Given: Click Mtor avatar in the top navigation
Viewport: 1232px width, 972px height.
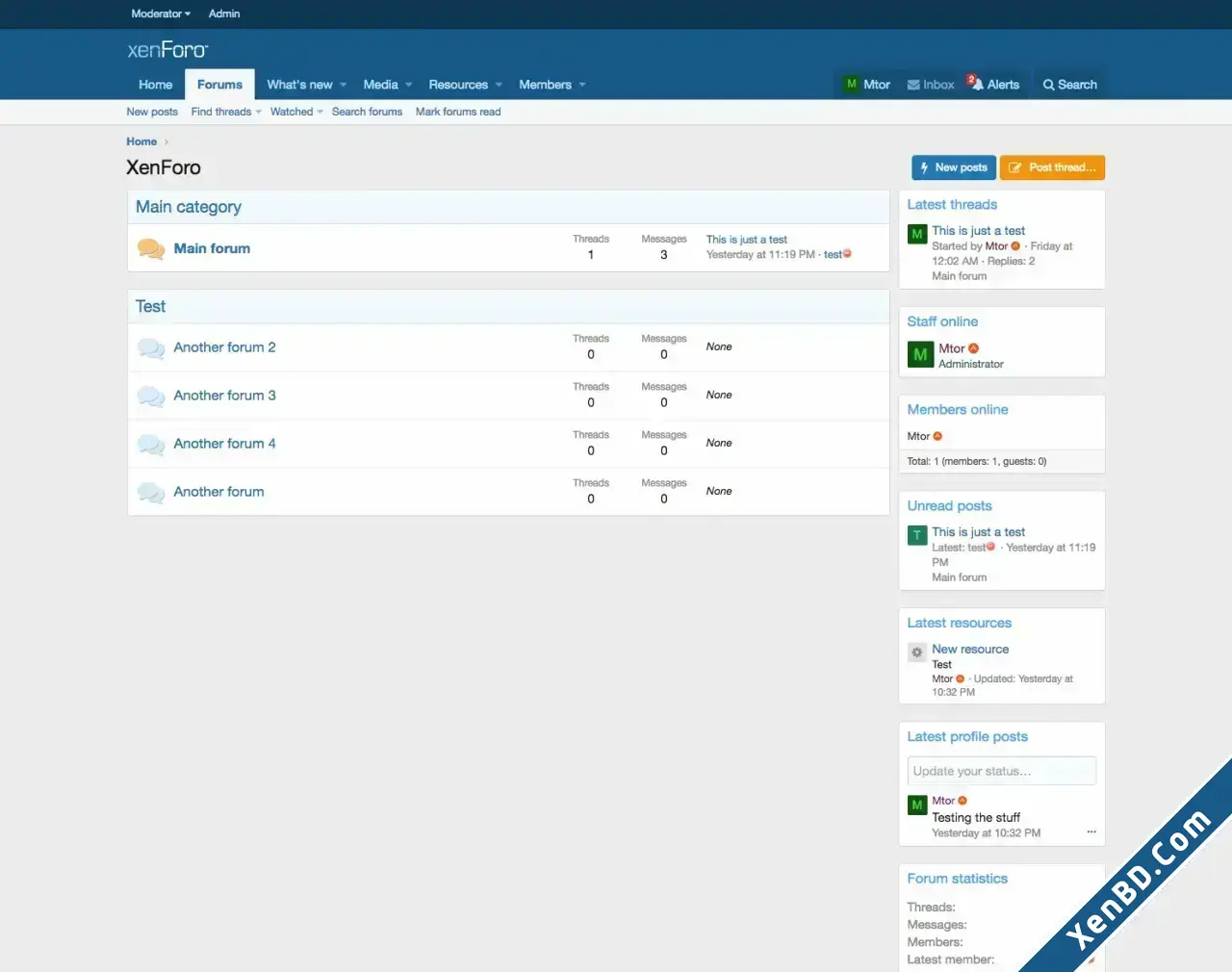Looking at the screenshot, I should point(851,84).
